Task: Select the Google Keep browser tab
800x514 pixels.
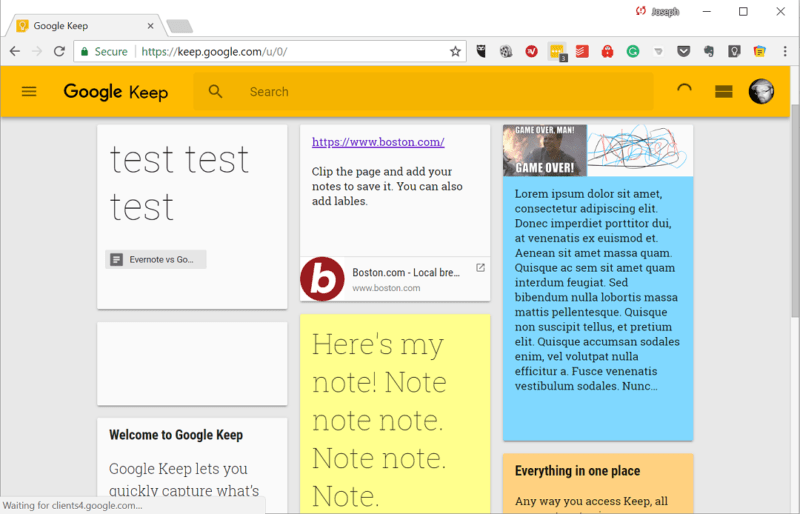Action: (84, 26)
